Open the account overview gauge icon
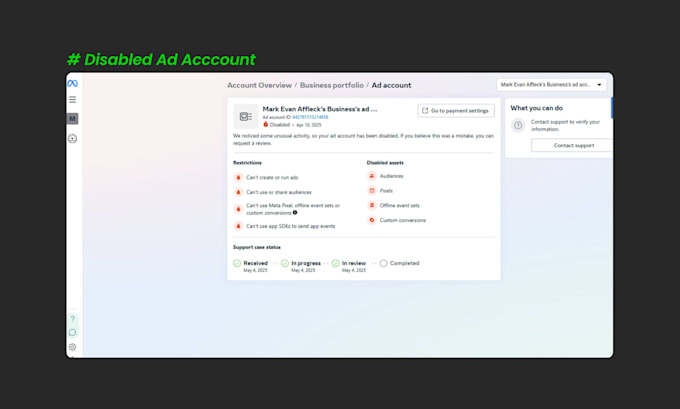The height and width of the screenshot is (409, 680). (72, 139)
